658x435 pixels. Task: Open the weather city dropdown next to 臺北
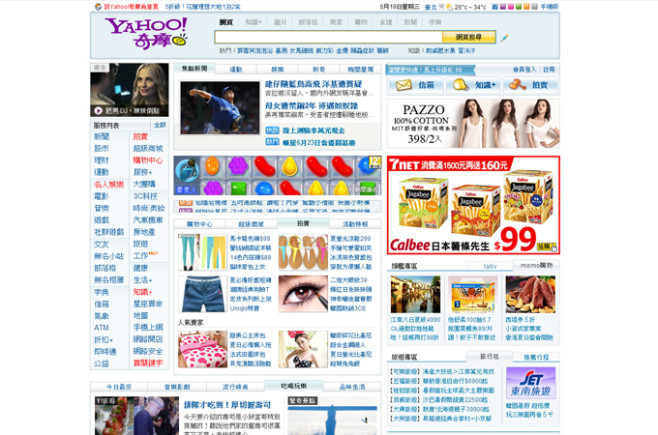click(441, 7)
